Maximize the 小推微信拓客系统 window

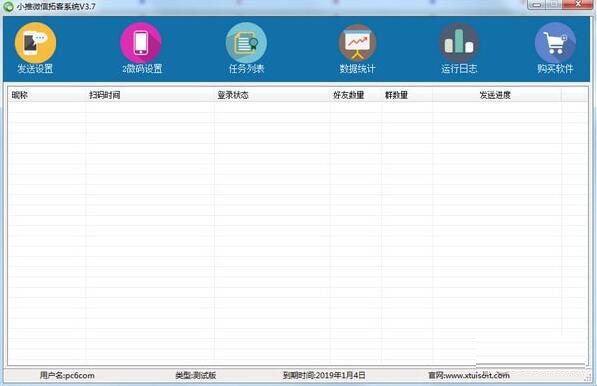(554, 5)
